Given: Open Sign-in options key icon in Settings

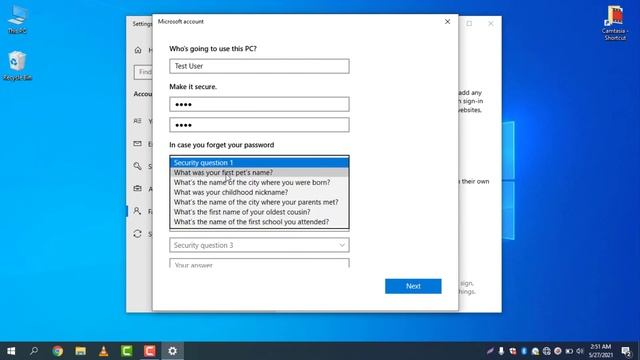Looking at the screenshot, I should pyautogui.click(x=138, y=166).
